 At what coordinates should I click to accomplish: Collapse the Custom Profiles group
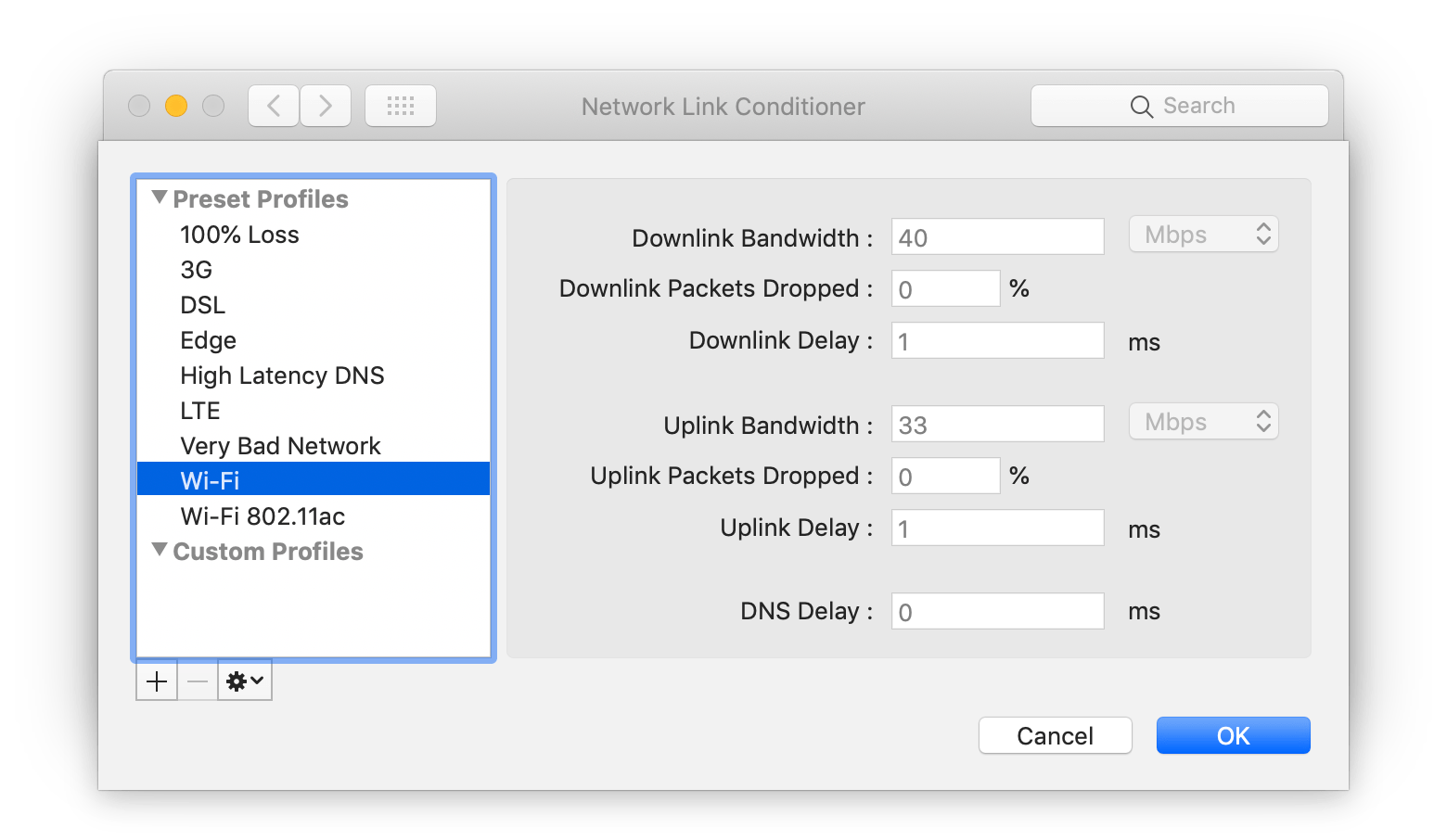[x=160, y=551]
